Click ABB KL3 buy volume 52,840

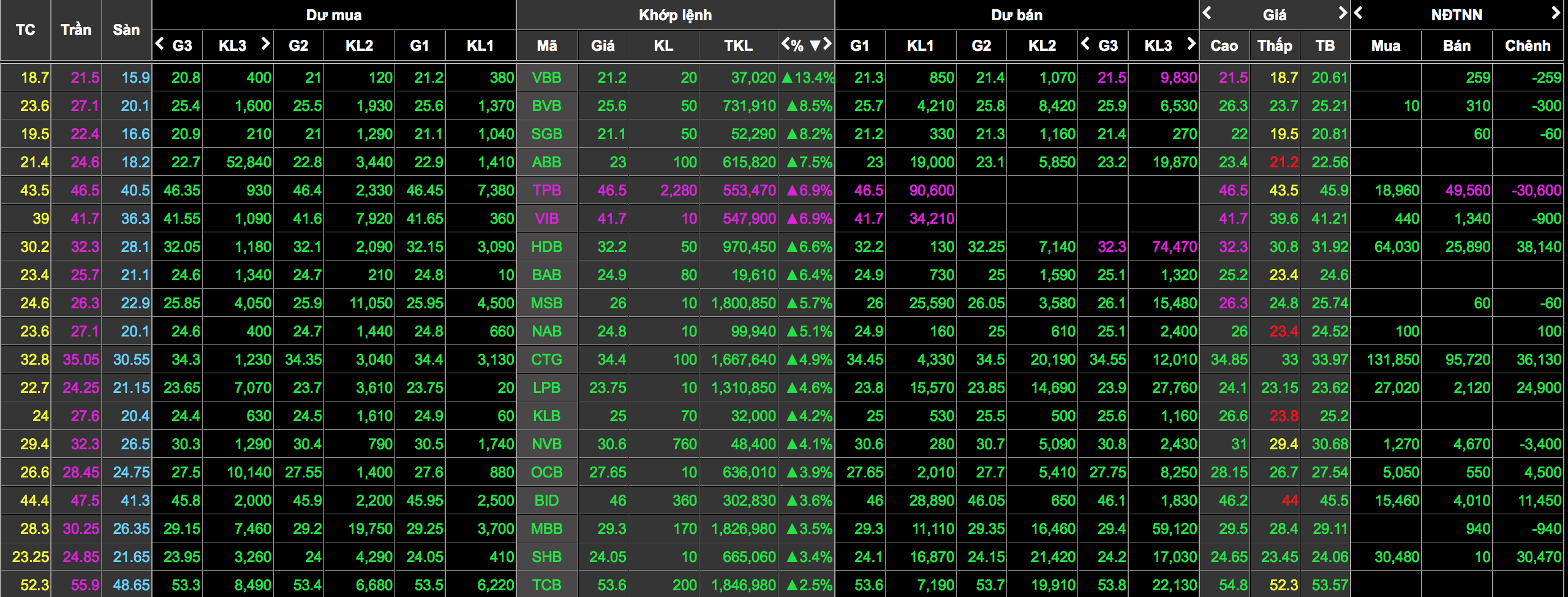pos(249,162)
